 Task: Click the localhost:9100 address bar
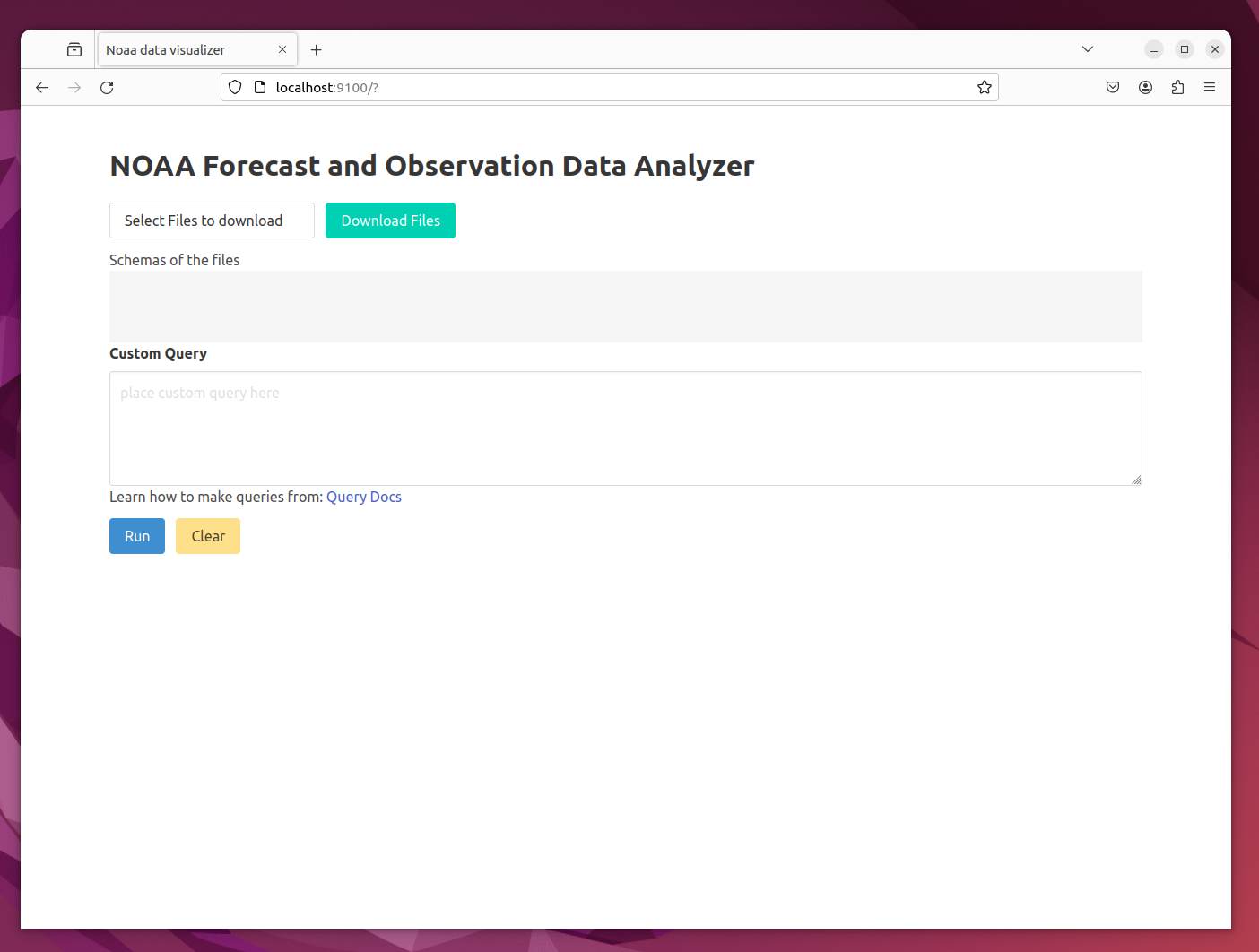610,87
